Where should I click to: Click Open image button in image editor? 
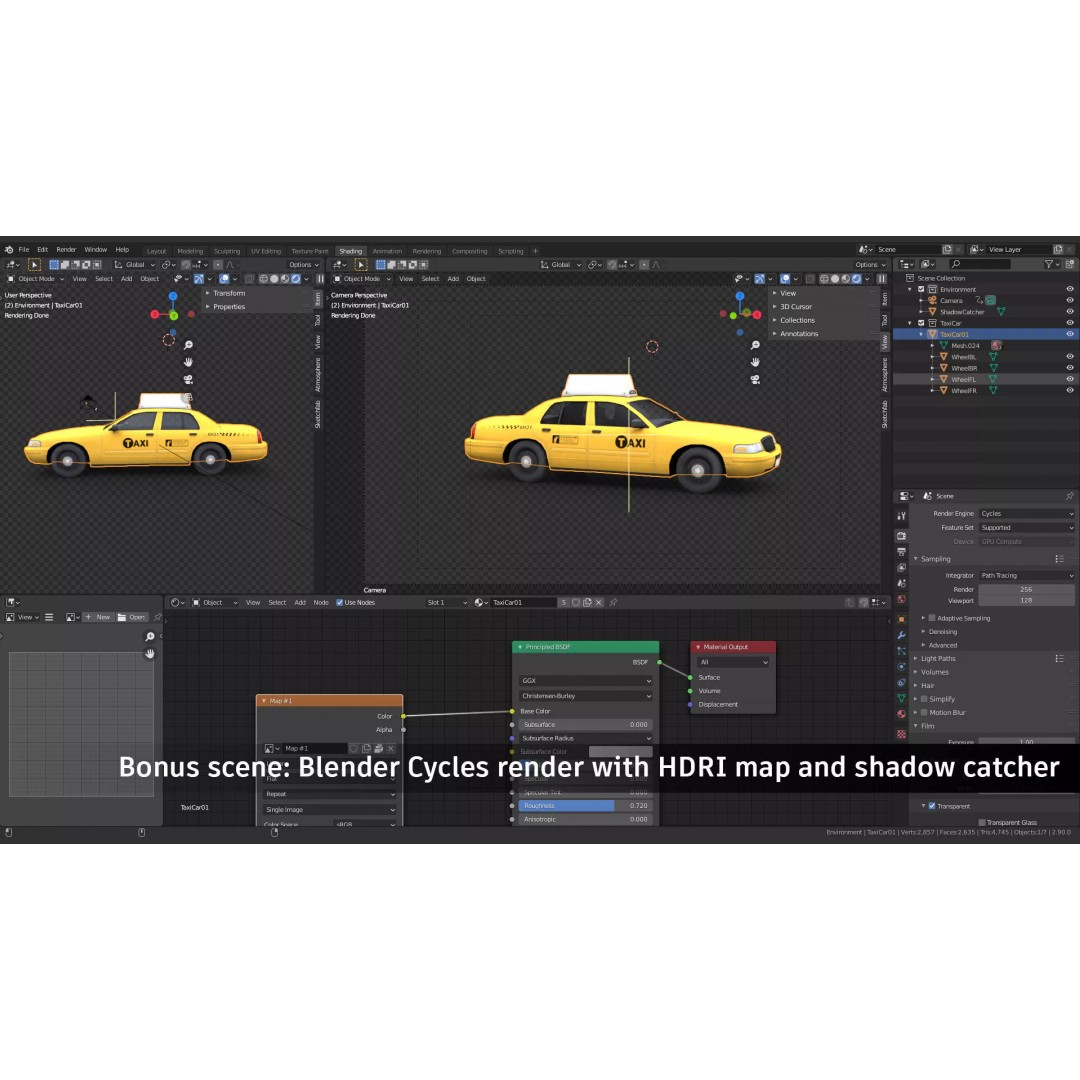click(x=132, y=617)
